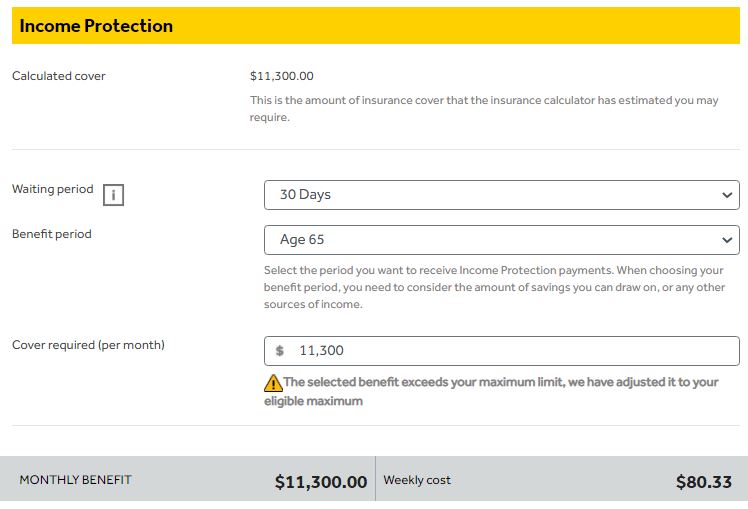This screenshot has width=748, height=509.
Task: Click the Weekly cost label
Action: coord(416,480)
